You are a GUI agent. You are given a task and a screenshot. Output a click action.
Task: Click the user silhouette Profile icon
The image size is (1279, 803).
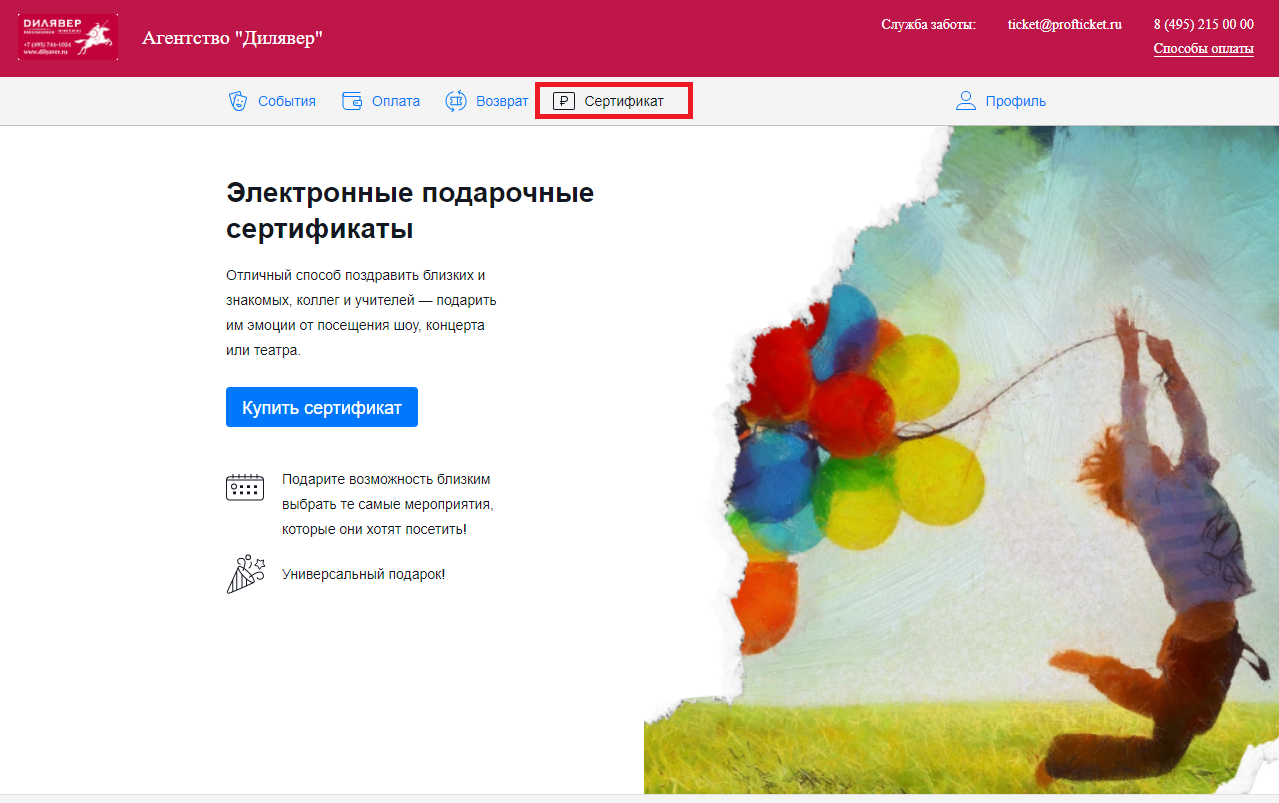click(965, 101)
